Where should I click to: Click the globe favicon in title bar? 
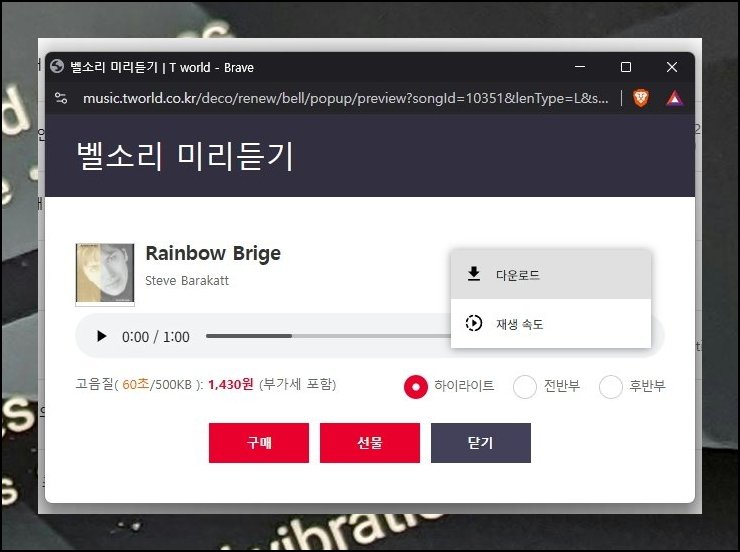click(x=57, y=67)
